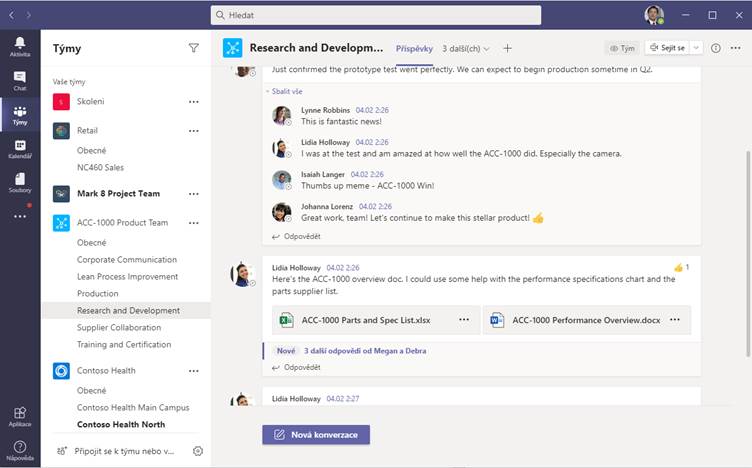This screenshot has height=468, width=752.
Task: Reply under the ACC-1000 overview post
Action: [296, 367]
